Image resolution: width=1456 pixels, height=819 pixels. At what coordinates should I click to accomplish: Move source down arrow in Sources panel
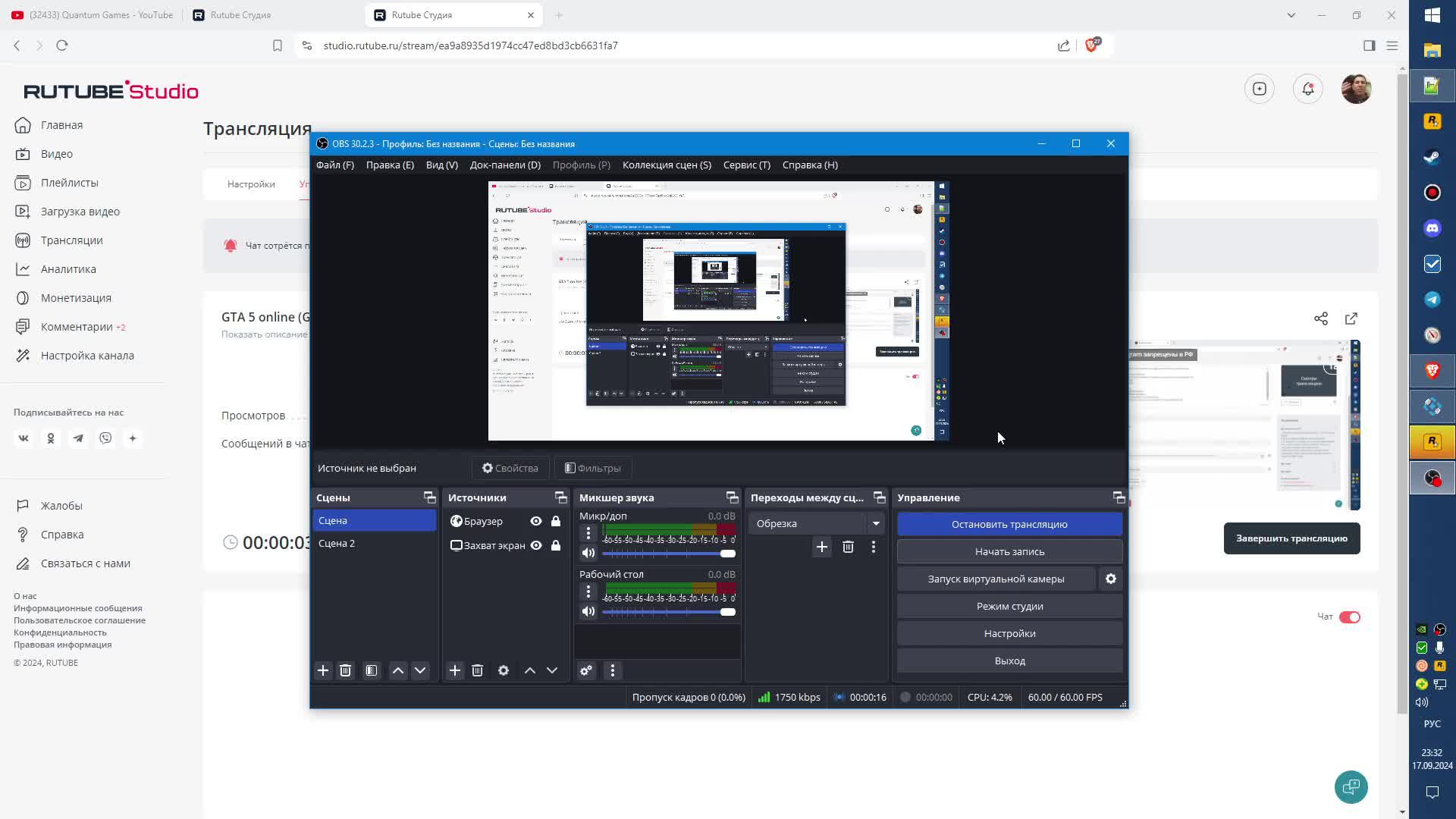pos(551,670)
